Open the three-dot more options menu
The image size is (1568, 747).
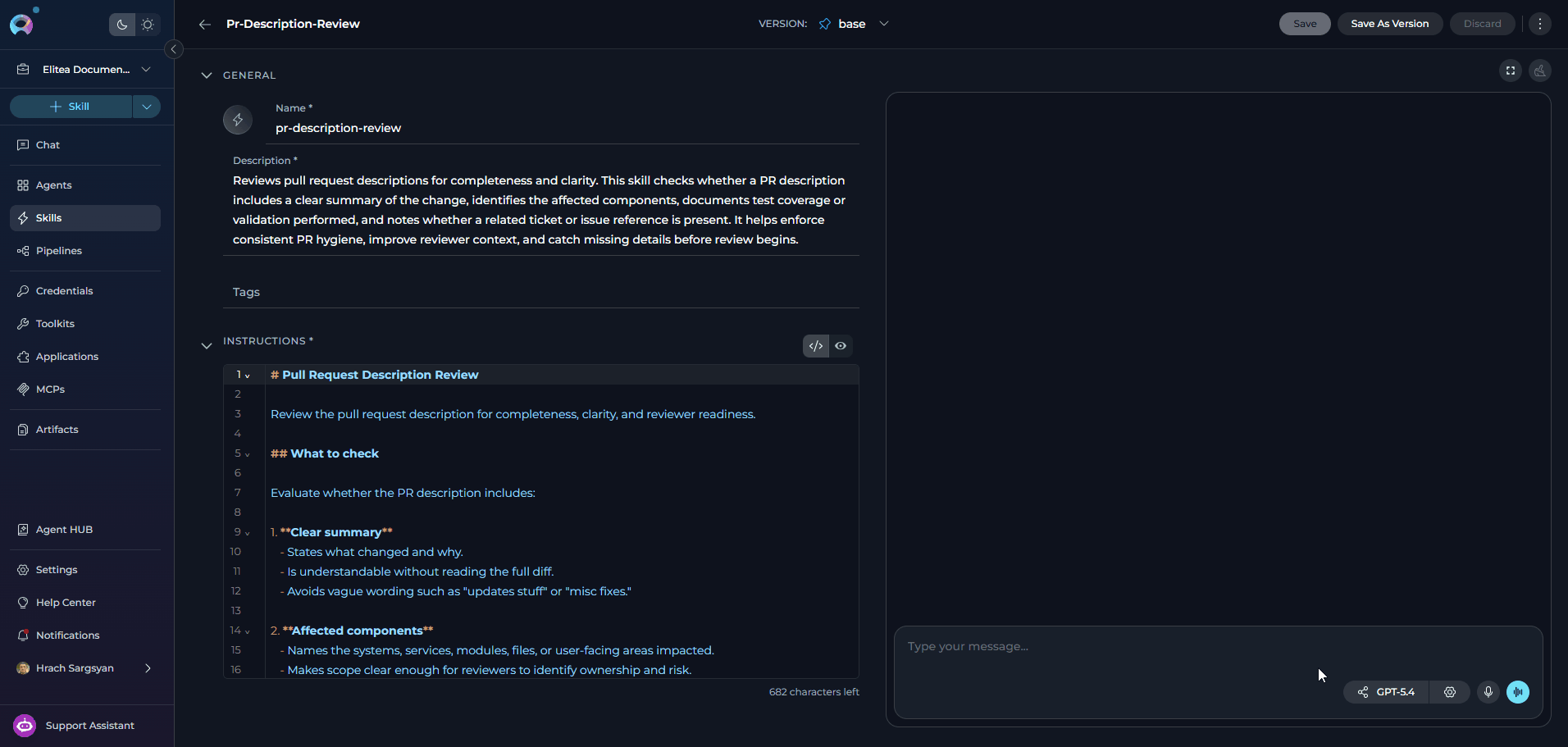pyautogui.click(x=1540, y=24)
